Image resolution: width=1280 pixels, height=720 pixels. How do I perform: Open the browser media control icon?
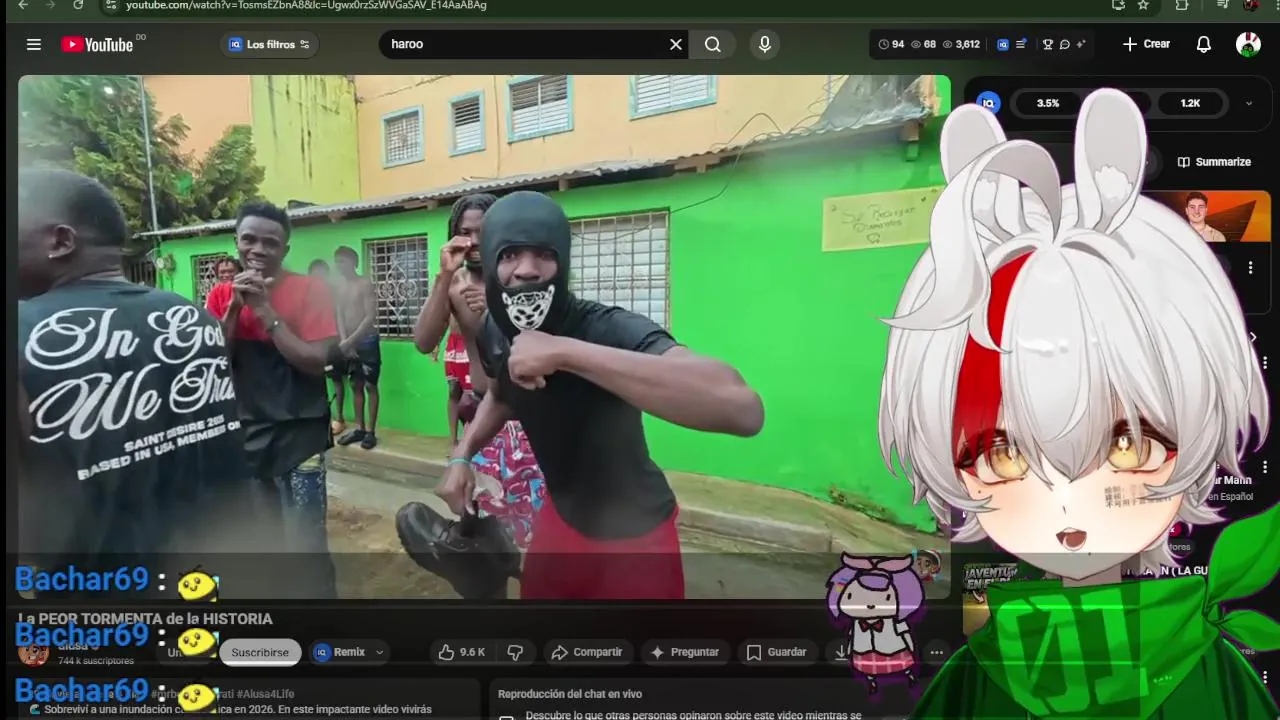point(1222,5)
